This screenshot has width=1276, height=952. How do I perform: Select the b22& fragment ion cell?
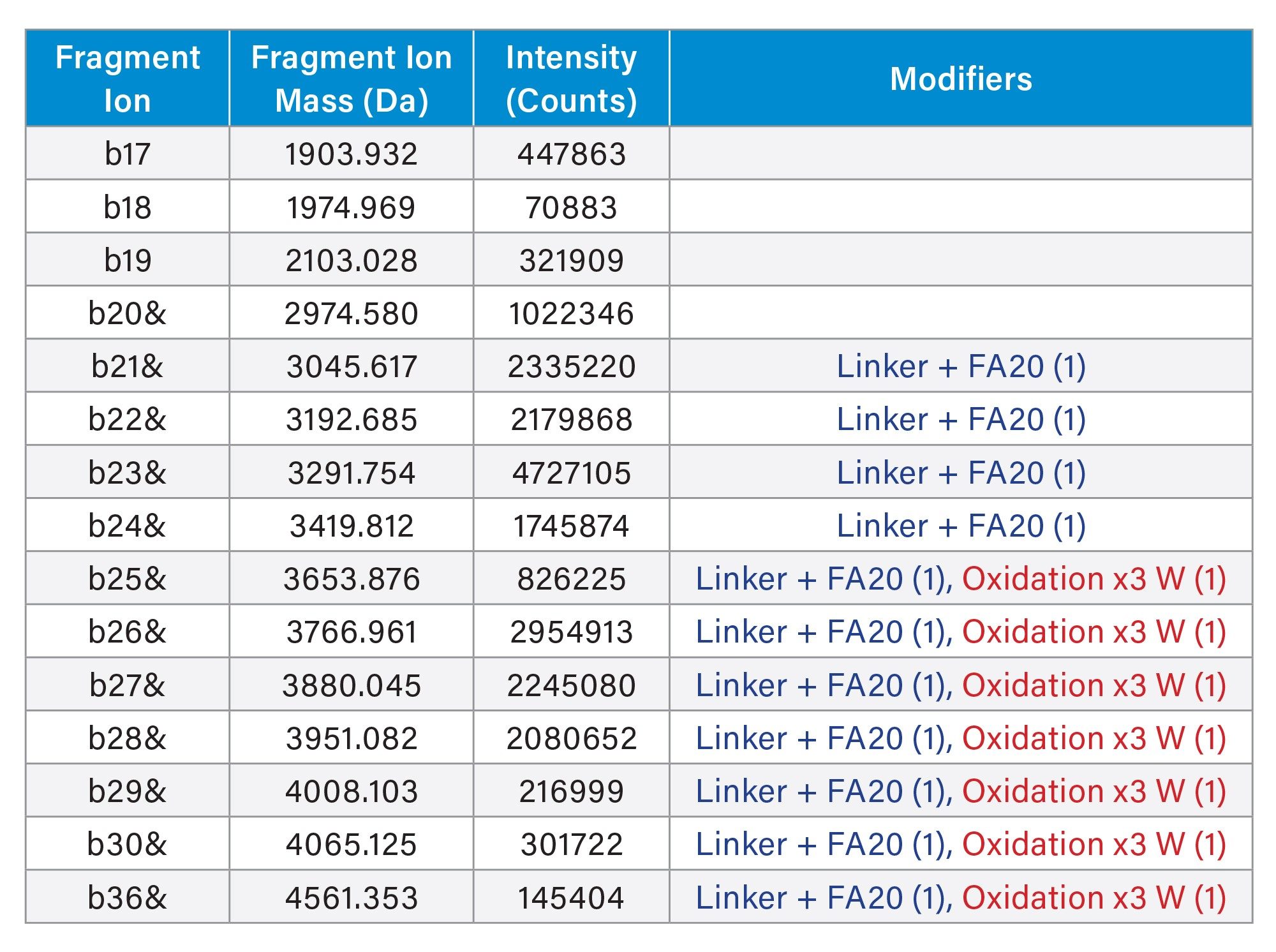click(x=128, y=419)
